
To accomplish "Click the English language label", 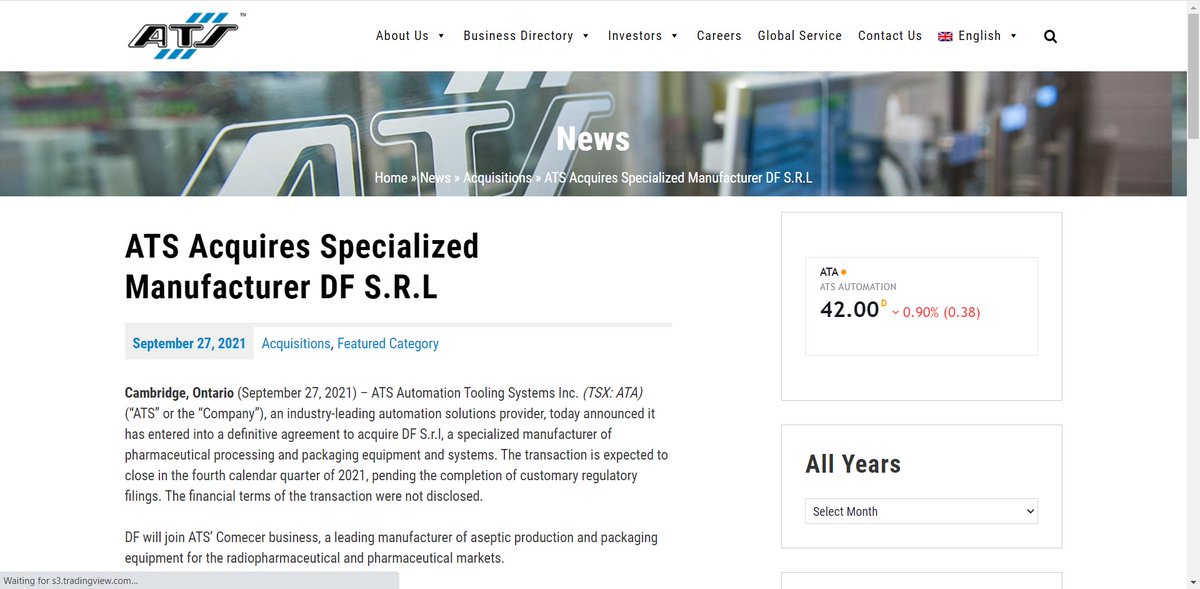I will click(979, 36).
